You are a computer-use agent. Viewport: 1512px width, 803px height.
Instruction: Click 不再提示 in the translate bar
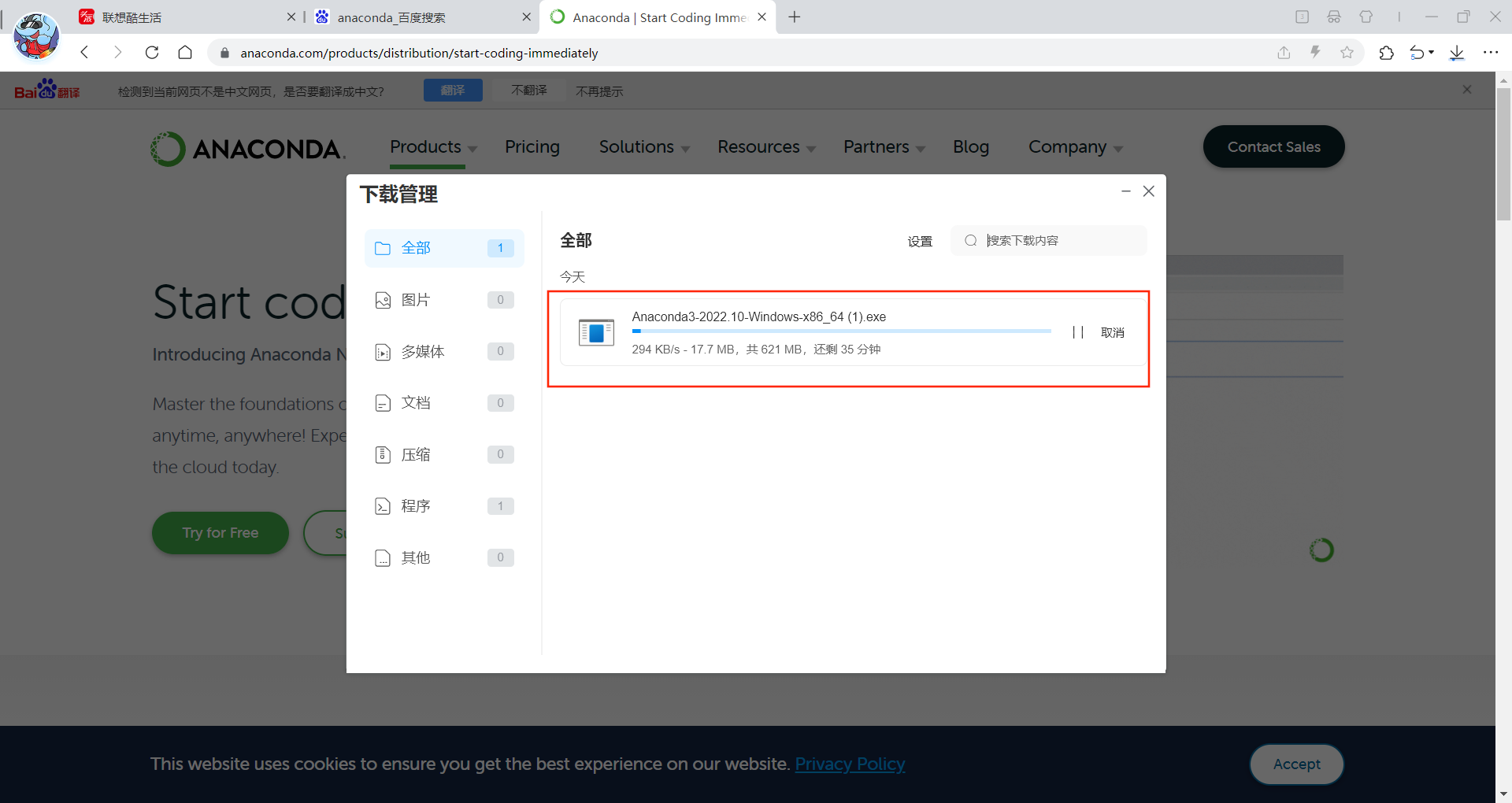[x=599, y=91]
